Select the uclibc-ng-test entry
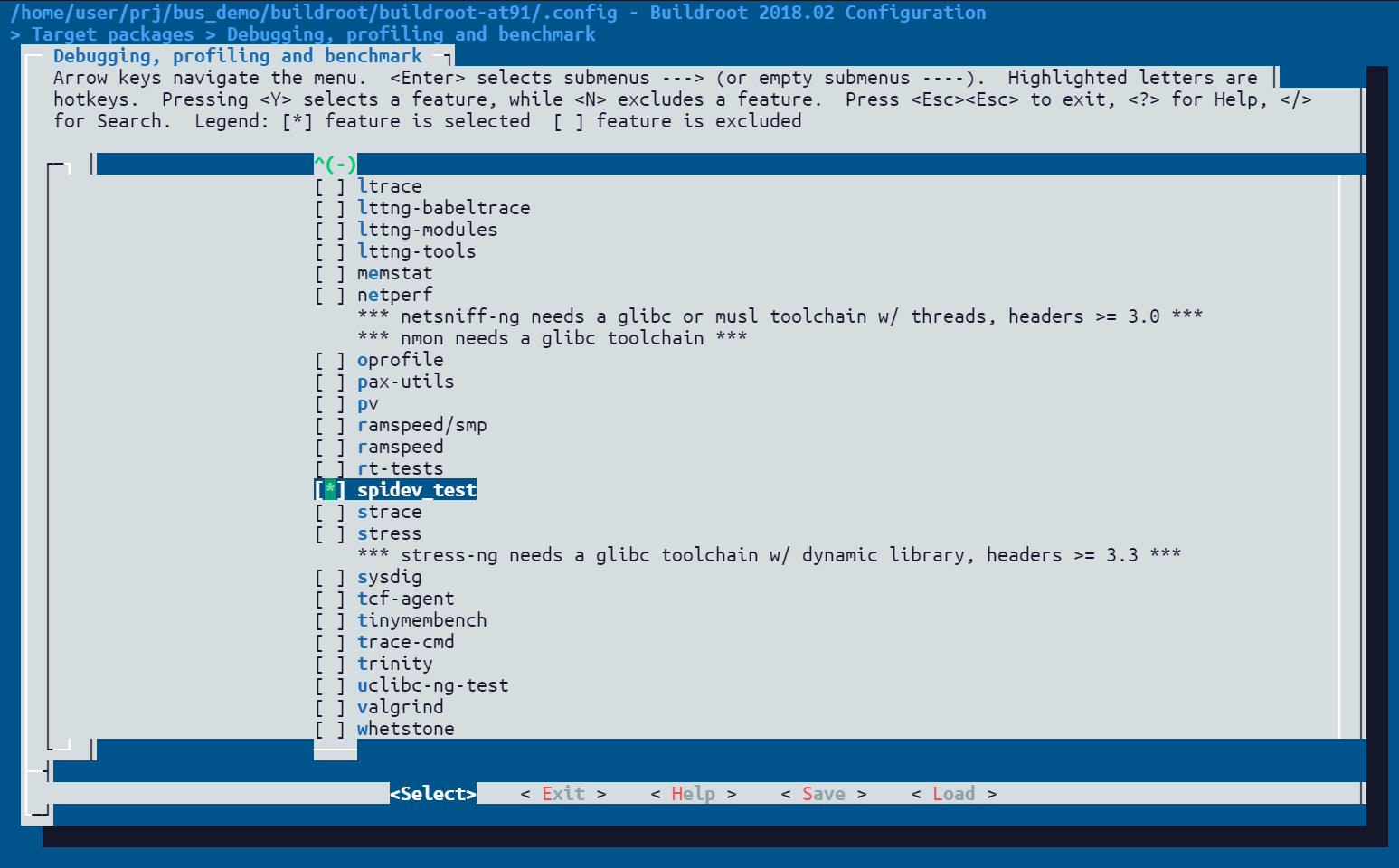The height and width of the screenshot is (868, 1399). coord(432,685)
